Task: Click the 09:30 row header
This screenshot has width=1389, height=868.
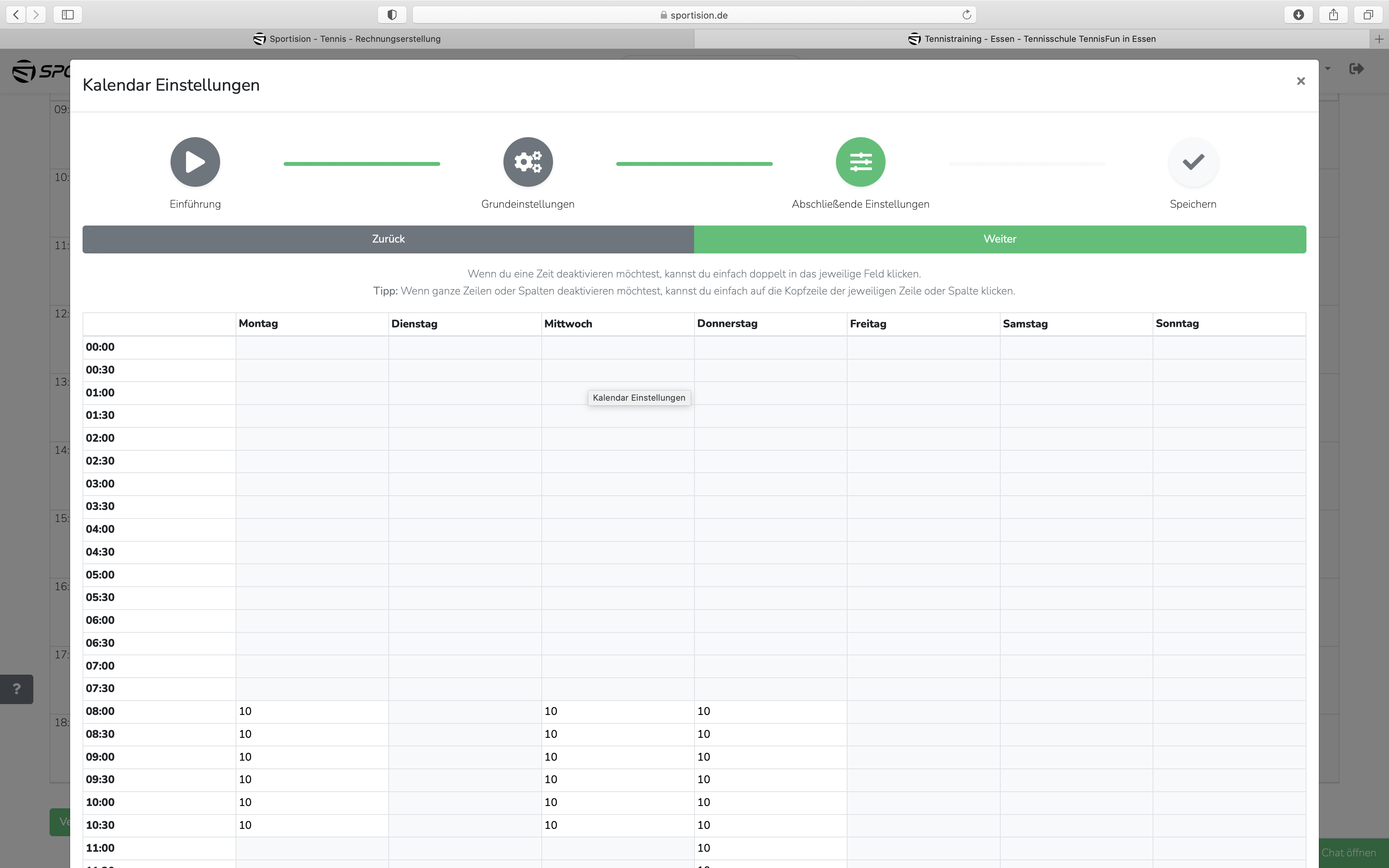Action: coord(159,780)
